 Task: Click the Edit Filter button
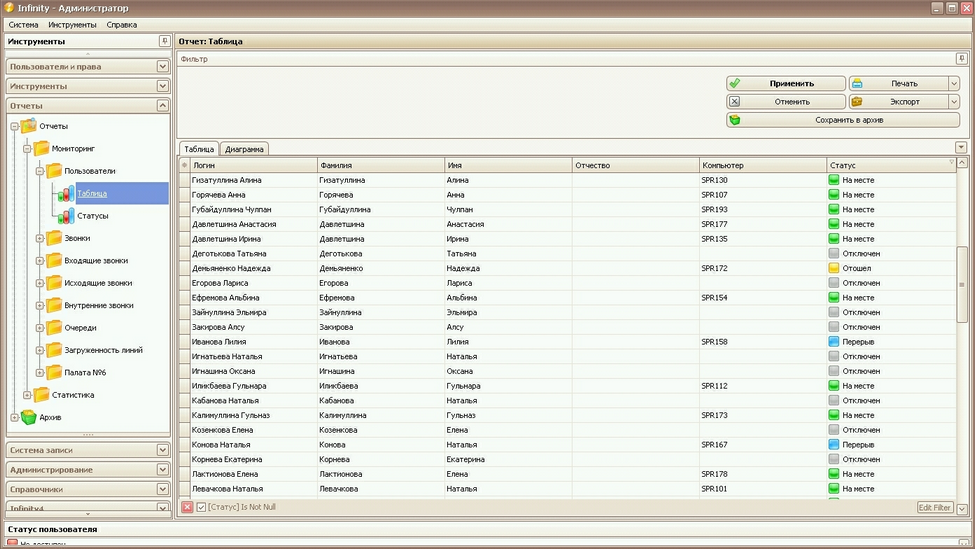(935, 507)
